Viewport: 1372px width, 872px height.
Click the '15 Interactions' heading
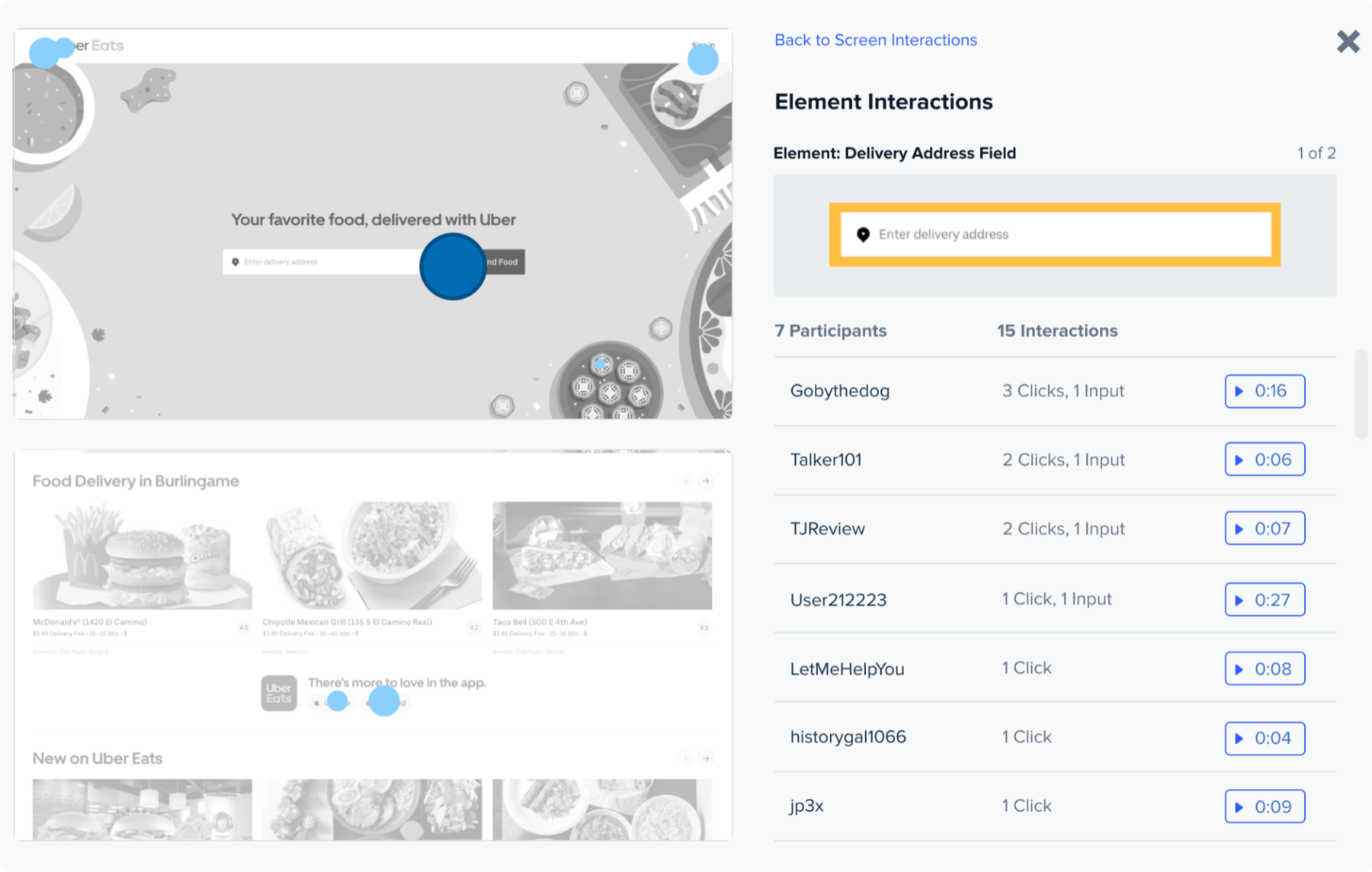[x=1057, y=331]
